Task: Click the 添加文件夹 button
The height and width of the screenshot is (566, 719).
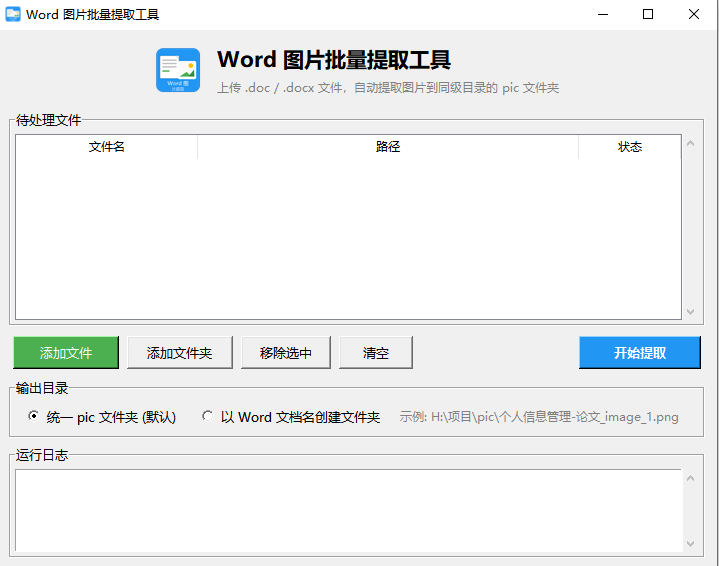Action: (x=180, y=352)
